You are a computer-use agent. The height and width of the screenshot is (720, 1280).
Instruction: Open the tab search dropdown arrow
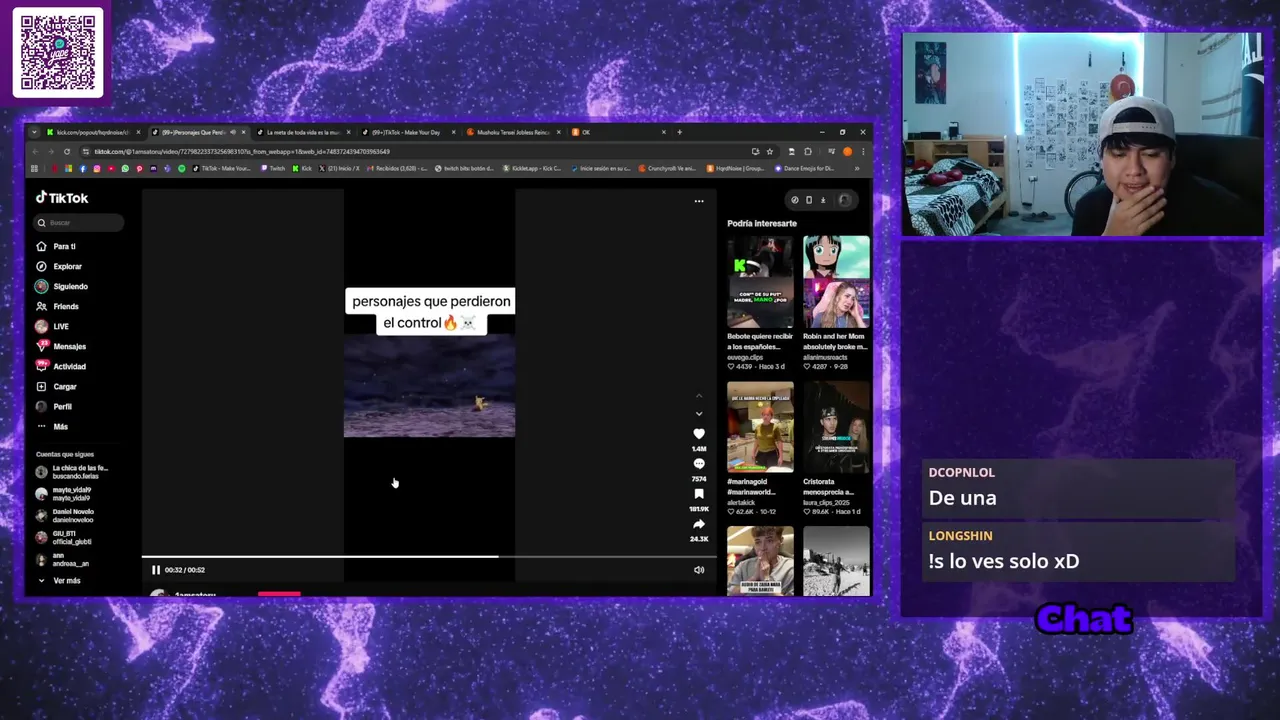[34, 132]
